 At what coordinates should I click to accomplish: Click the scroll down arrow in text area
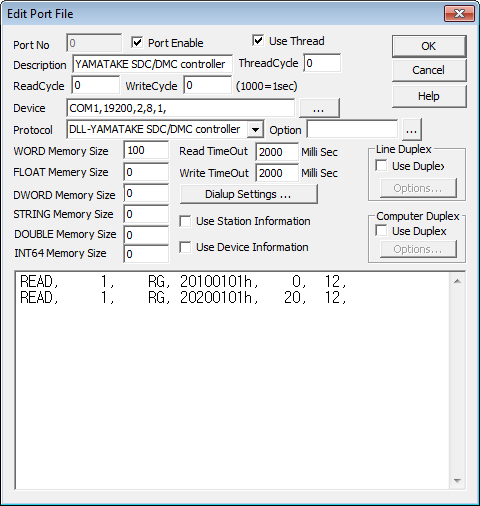457,481
